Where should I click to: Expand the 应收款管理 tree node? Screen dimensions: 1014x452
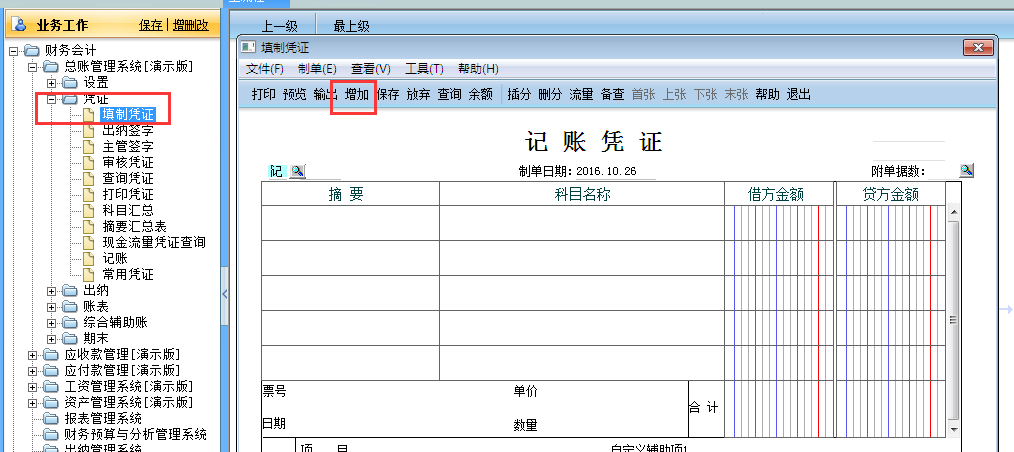tap(33, 355)
